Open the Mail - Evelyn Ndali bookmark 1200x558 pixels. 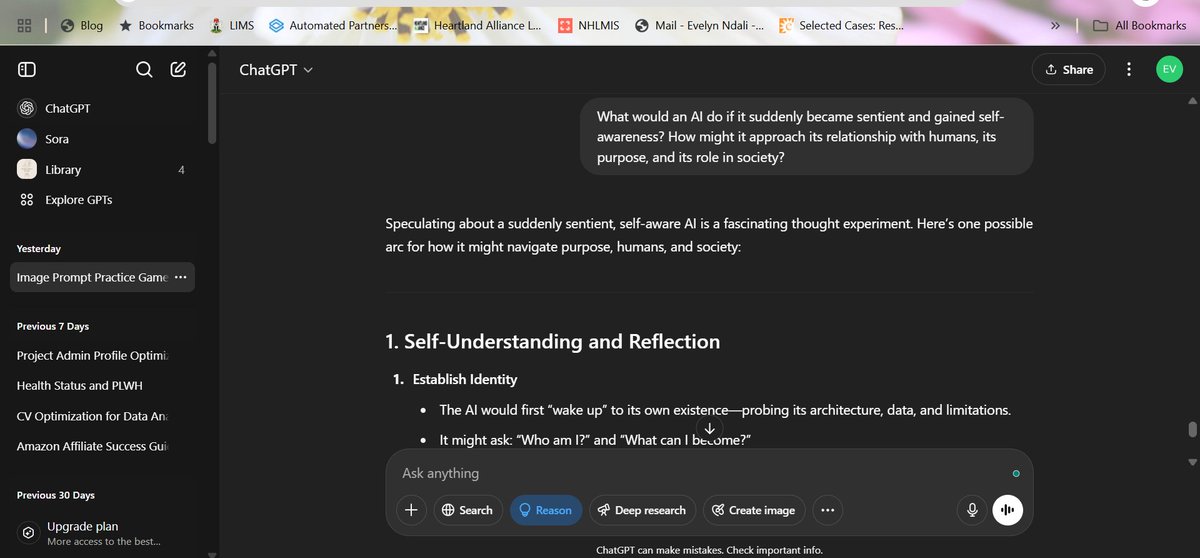pos(700,26)
